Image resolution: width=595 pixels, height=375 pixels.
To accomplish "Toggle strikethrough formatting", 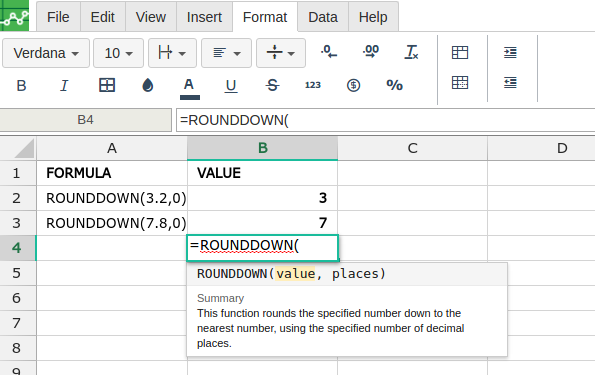I will click(272, 85).
